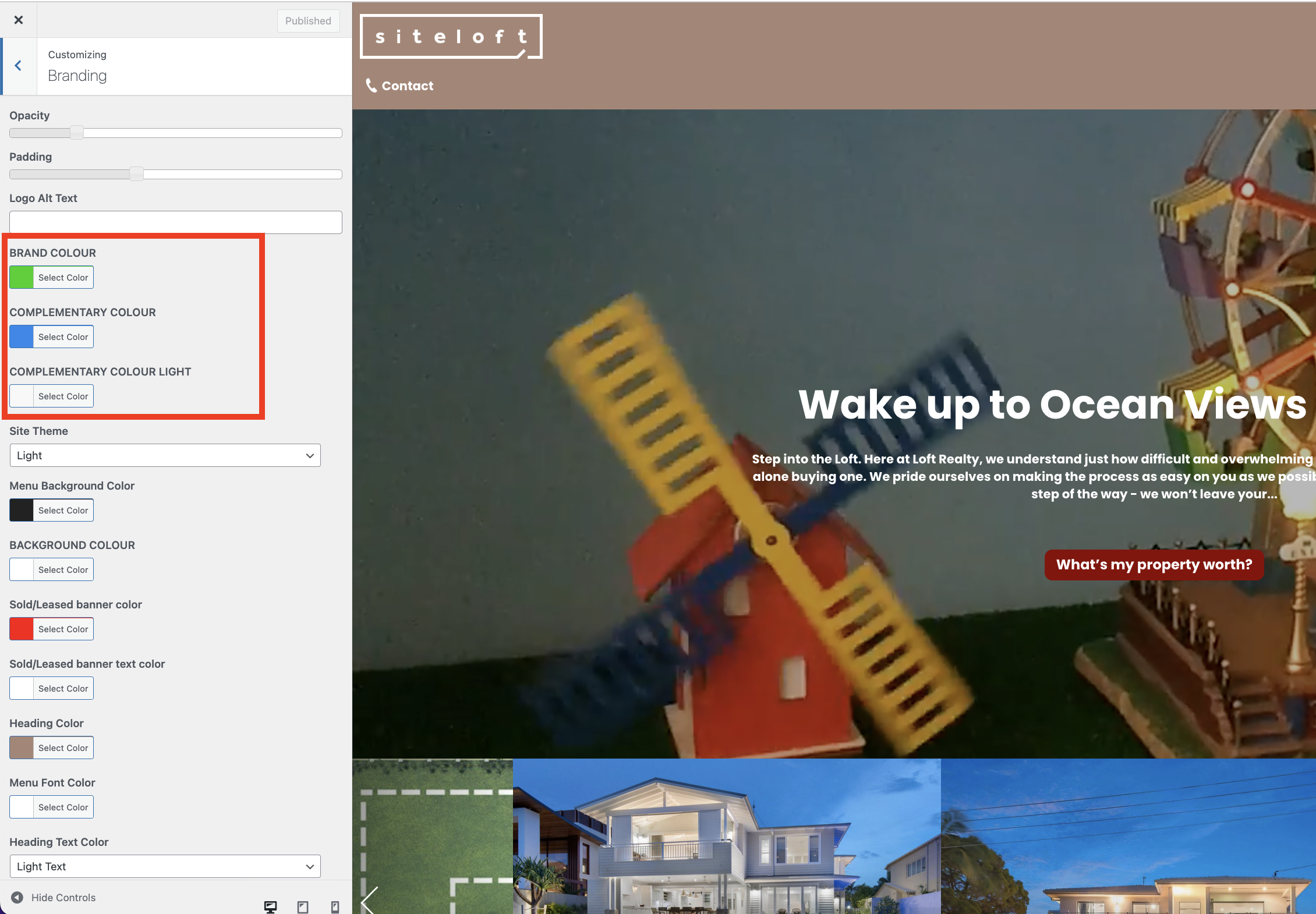Switch to tablet preview device icon

coord(303,906)
